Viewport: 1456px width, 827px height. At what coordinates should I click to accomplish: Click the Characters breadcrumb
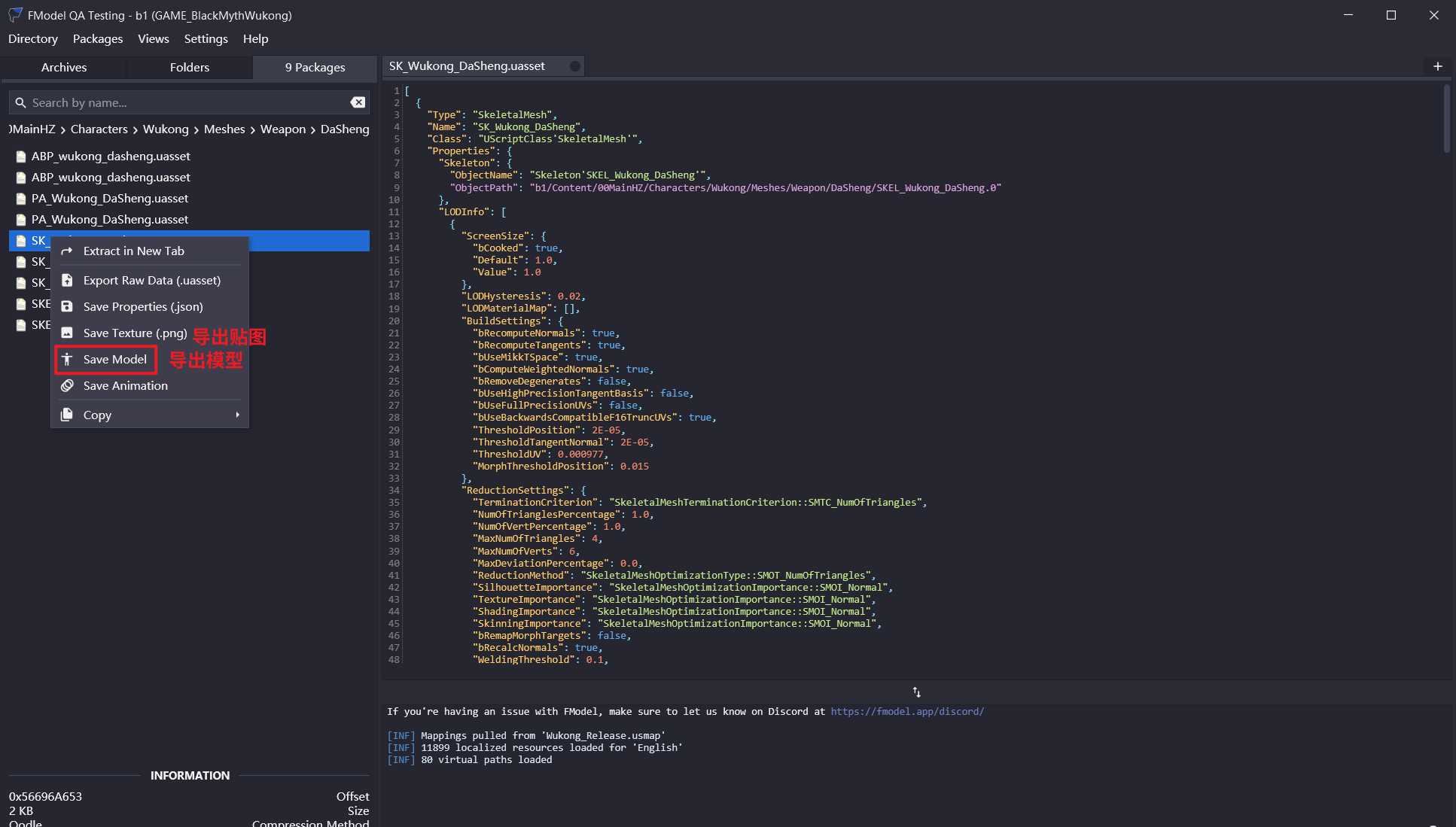99,129
